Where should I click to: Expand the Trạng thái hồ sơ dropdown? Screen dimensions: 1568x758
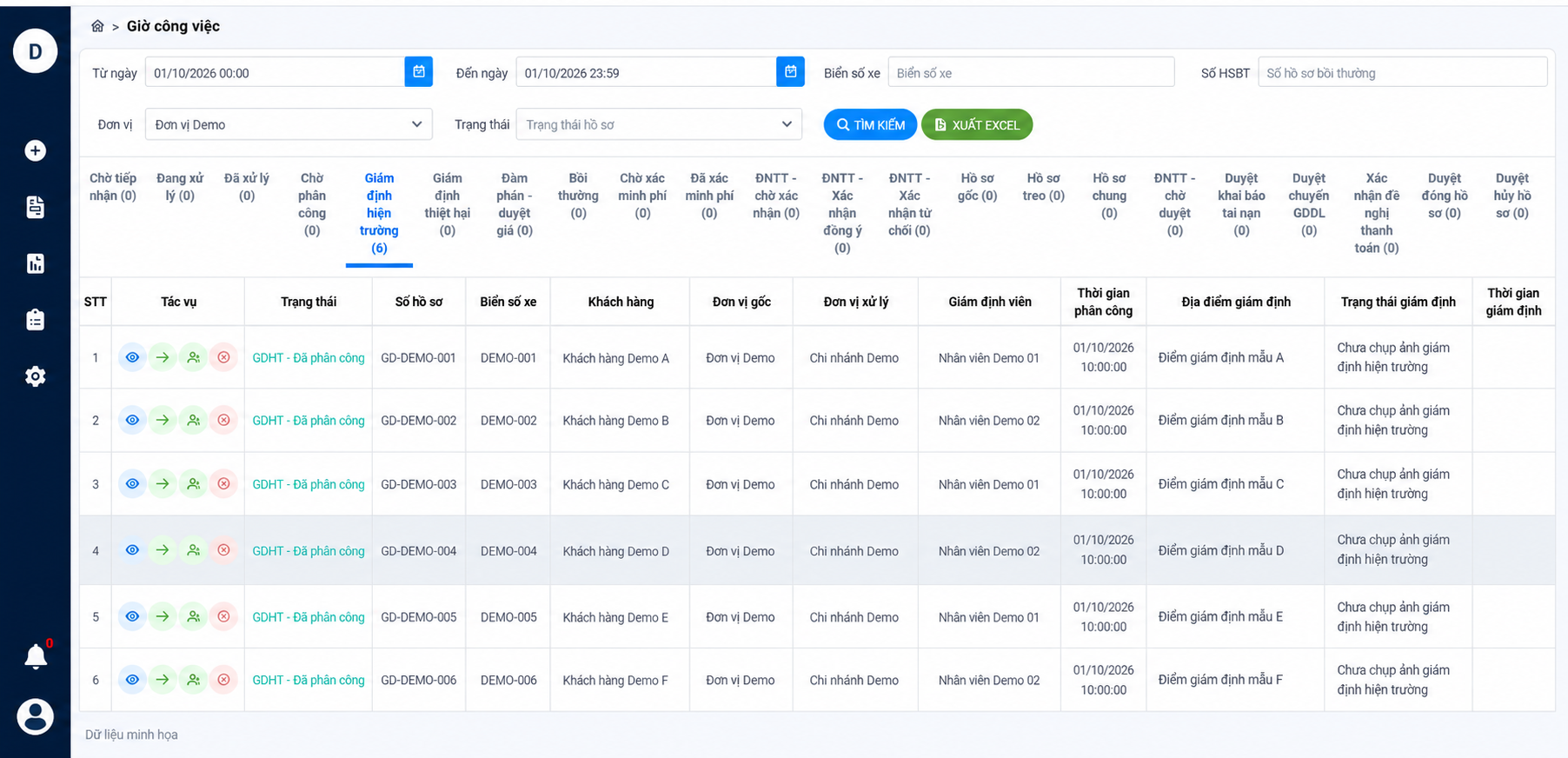pyautogui.click(x=659, y=124)
